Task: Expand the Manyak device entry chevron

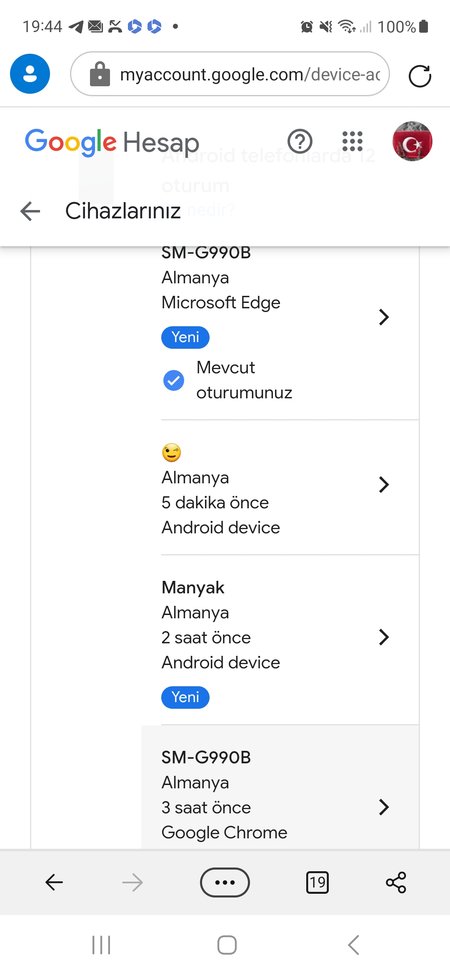Action: tap(383, 637)
